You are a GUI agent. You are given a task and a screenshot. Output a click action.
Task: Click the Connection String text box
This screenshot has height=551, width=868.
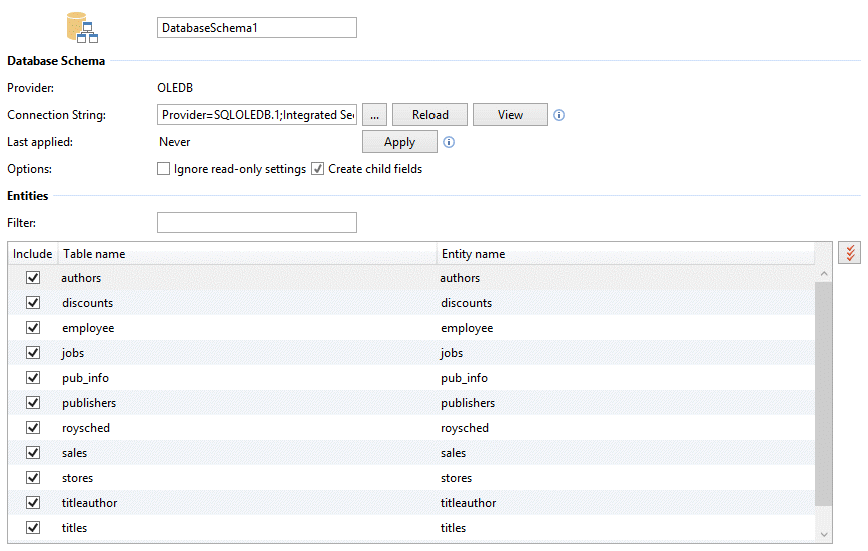click(x=257, y=115)
